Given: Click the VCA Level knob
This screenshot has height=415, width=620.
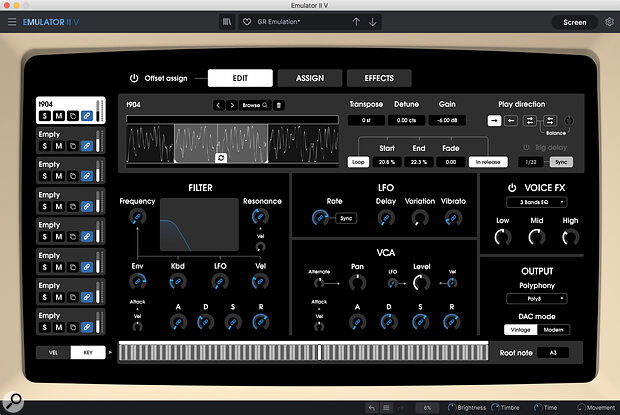Looking at the screenshot, I should point(422,283).
